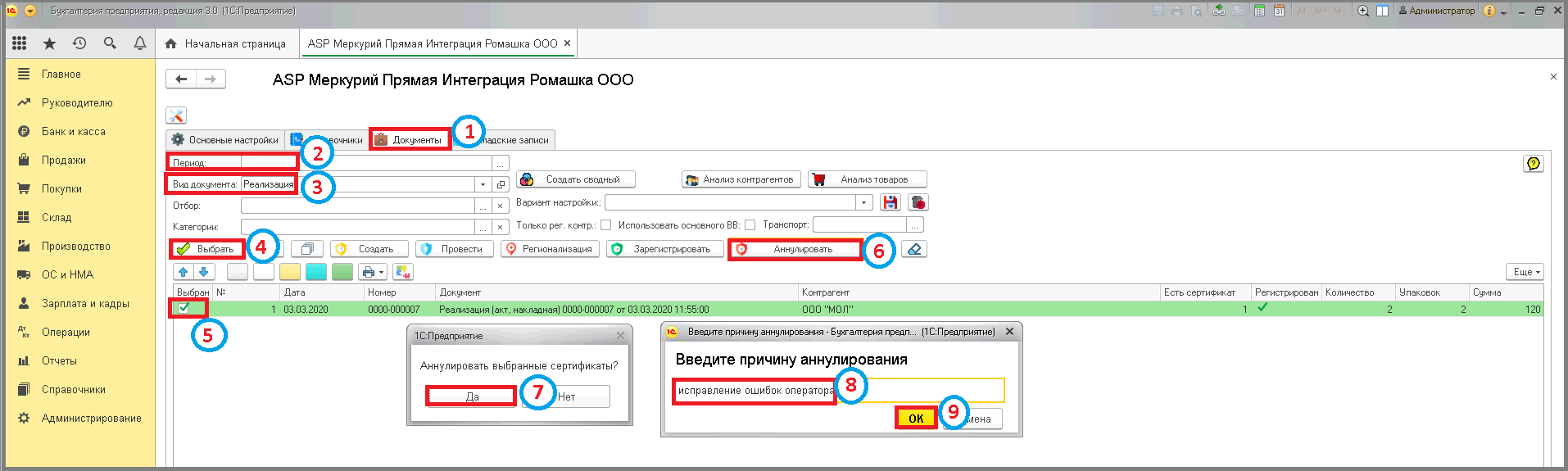Viewport: 1568px width, 471px height.
Task: Expand the Вариант настройки dropdown
Action: point(863,202)
